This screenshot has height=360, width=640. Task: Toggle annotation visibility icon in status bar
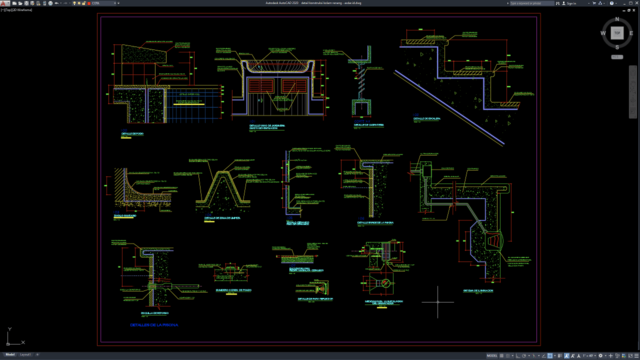point(567,356)
